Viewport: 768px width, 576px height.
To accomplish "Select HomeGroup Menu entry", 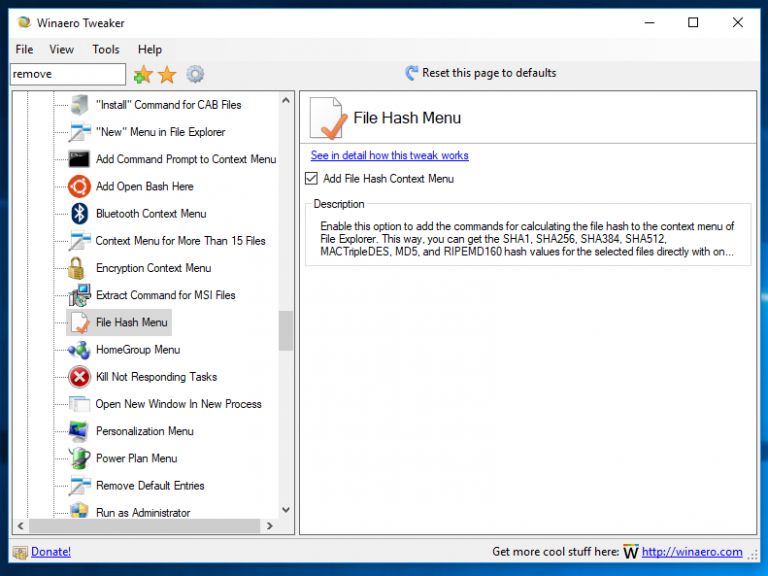I will [x=138, y=350].
